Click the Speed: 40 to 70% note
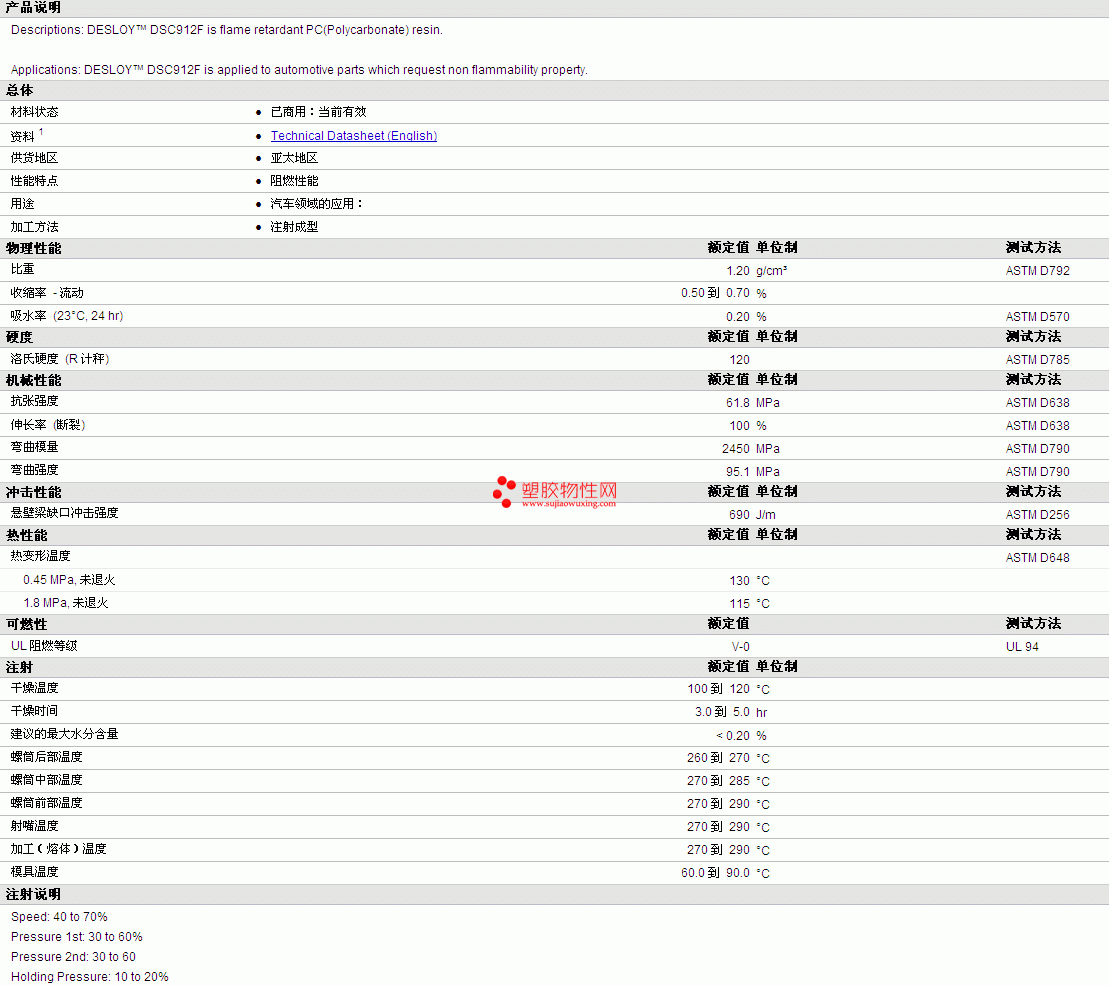 click(59, 917)
